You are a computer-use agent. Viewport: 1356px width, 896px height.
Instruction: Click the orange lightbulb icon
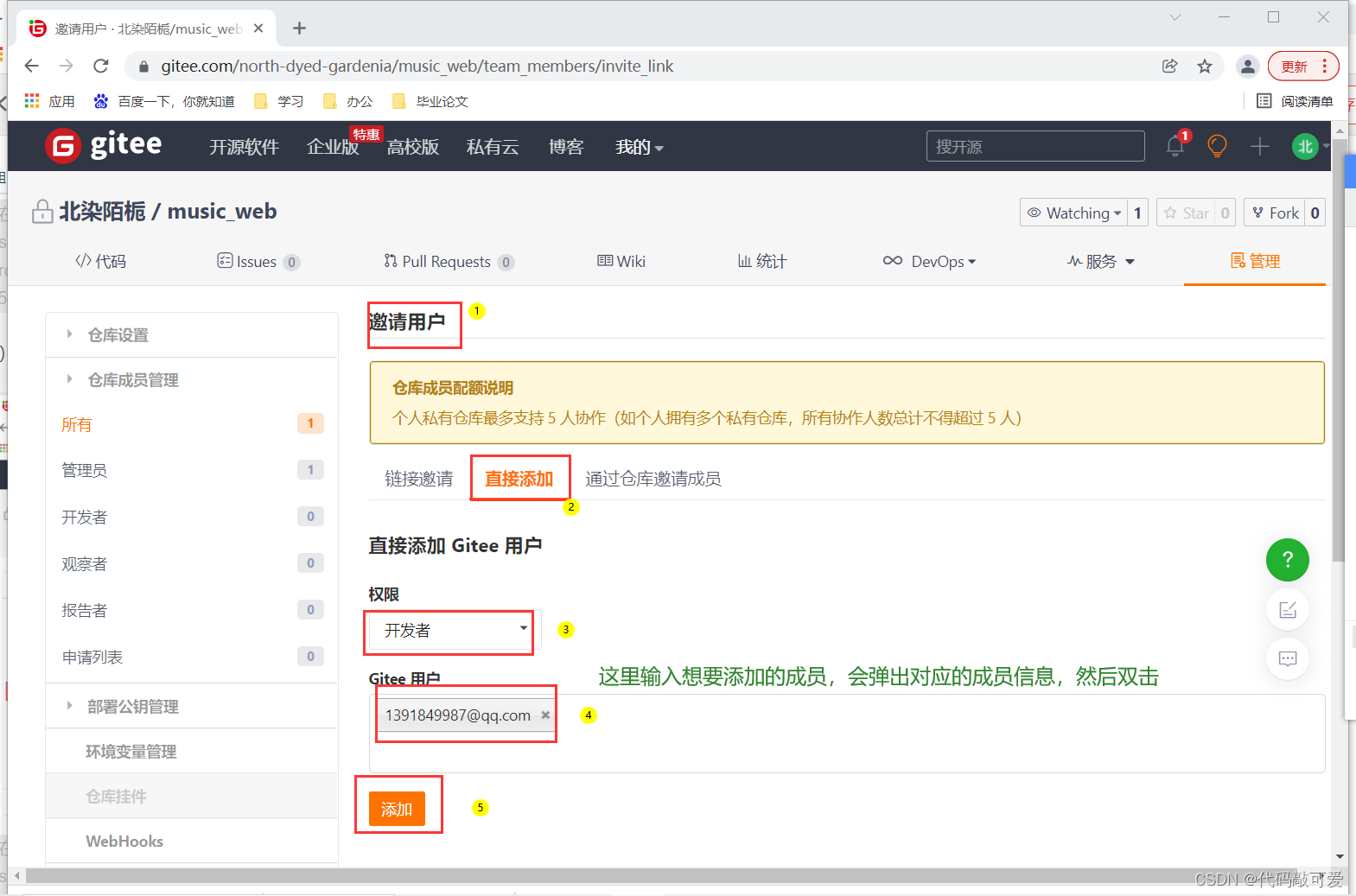[x=1217, y=146]
